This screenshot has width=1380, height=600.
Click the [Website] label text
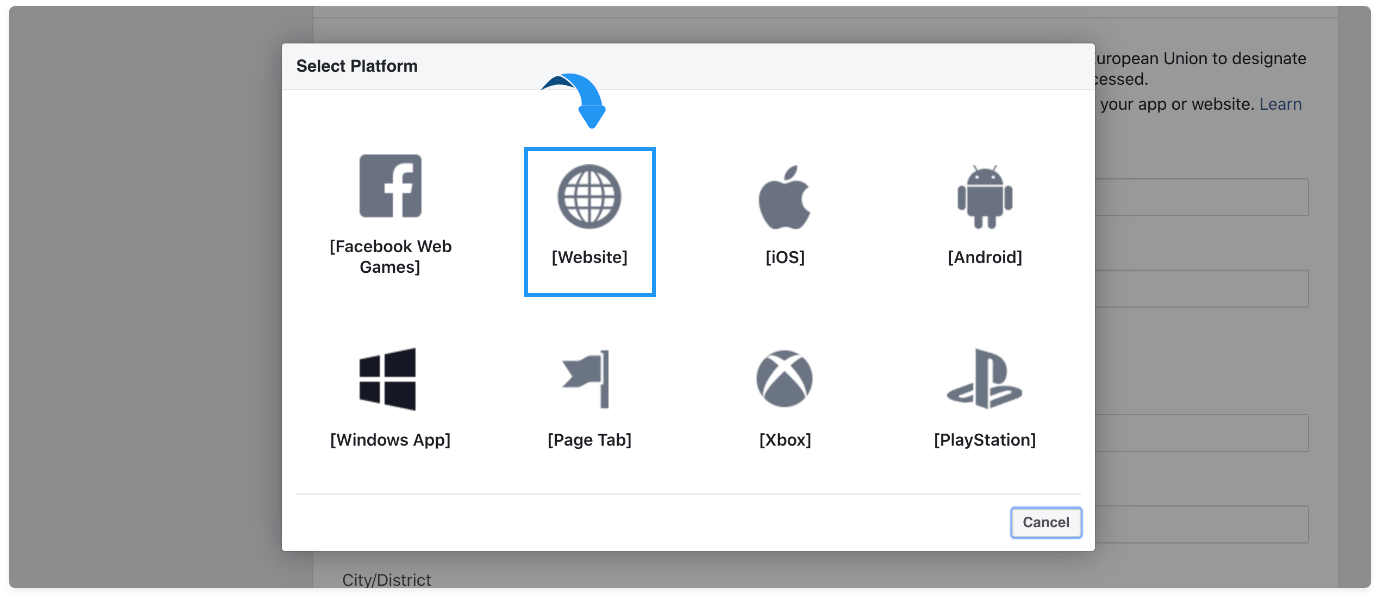(x=589, y=257)
